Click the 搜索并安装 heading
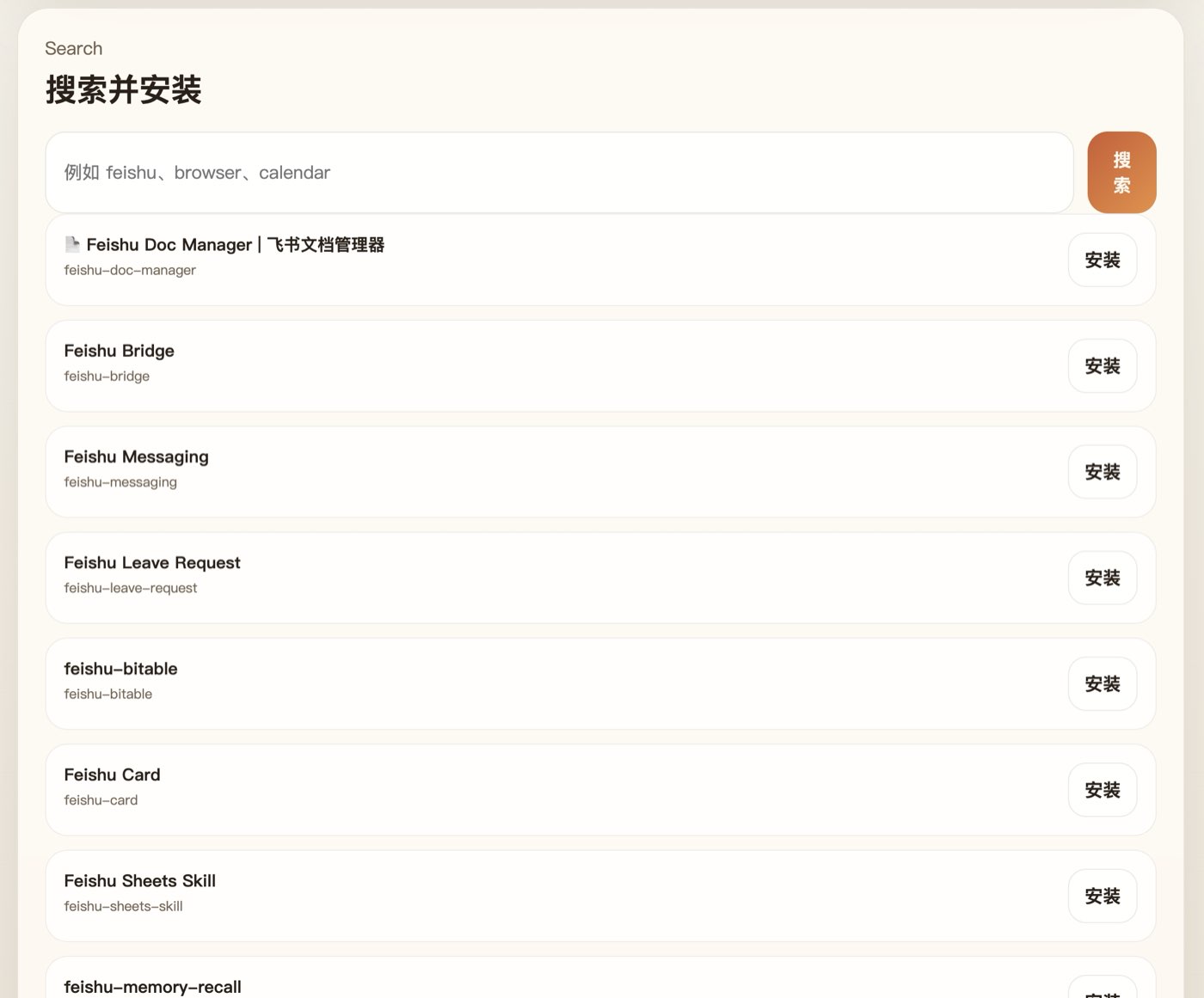Screen dimensions: 1204x998 tap(123, 89)
